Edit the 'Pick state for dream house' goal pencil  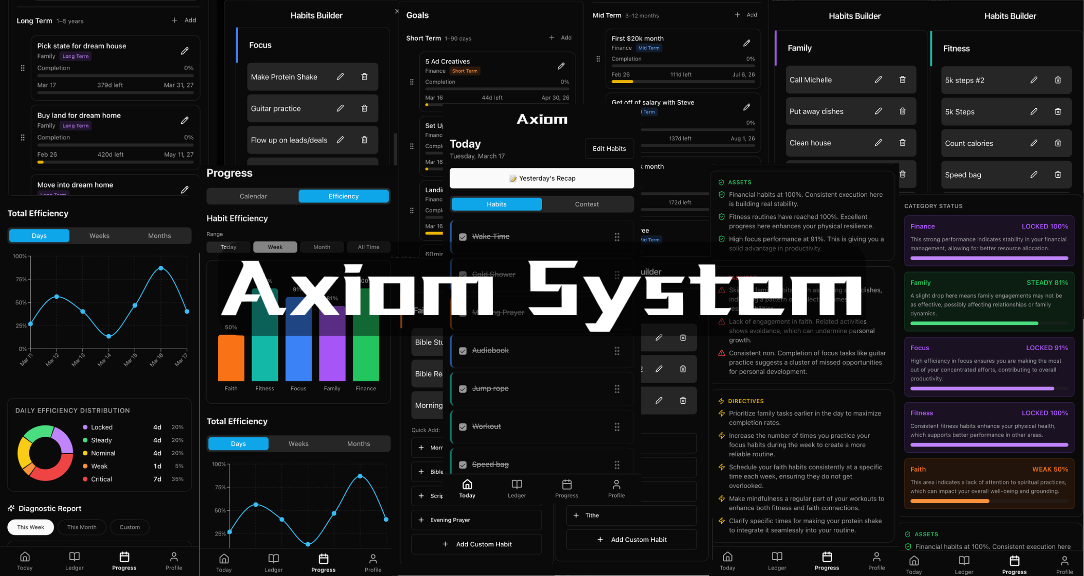pyautogui.click(x=185, y=50)
